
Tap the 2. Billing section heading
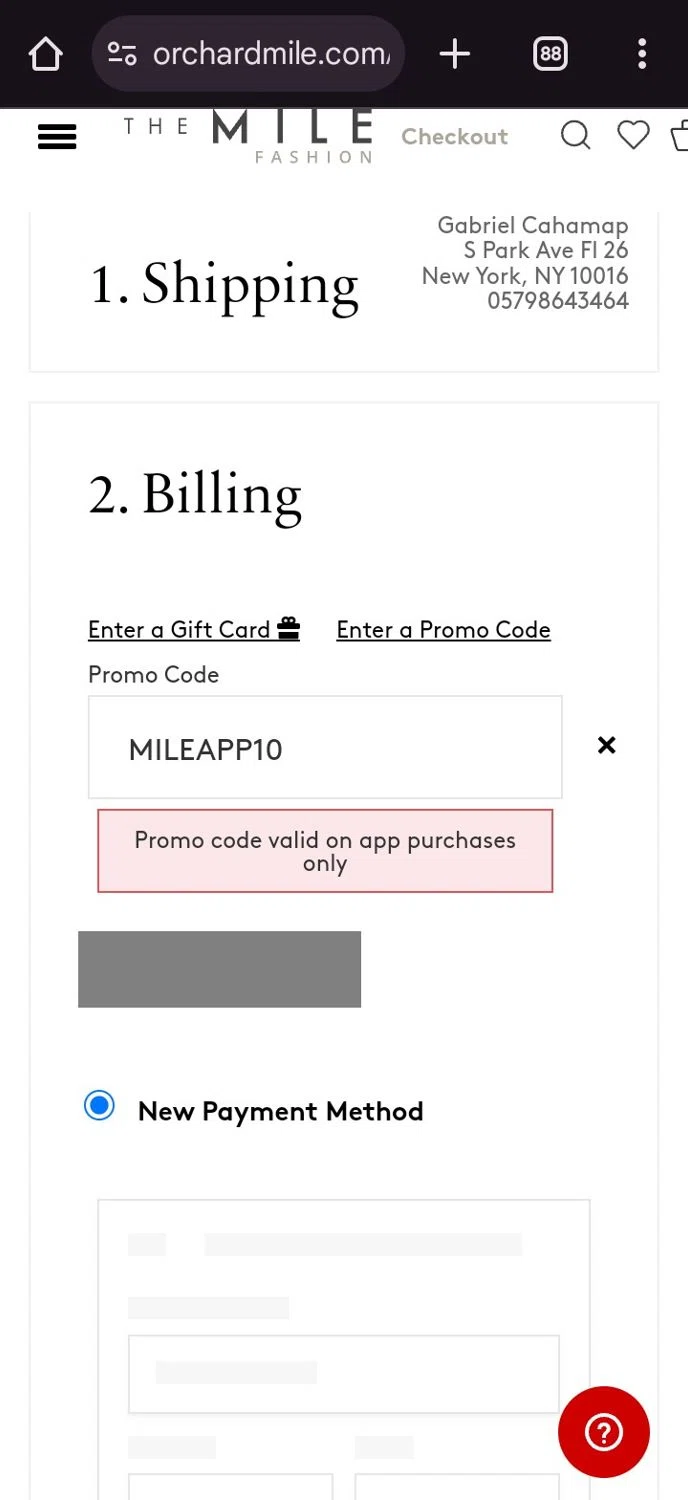(195, 495)
